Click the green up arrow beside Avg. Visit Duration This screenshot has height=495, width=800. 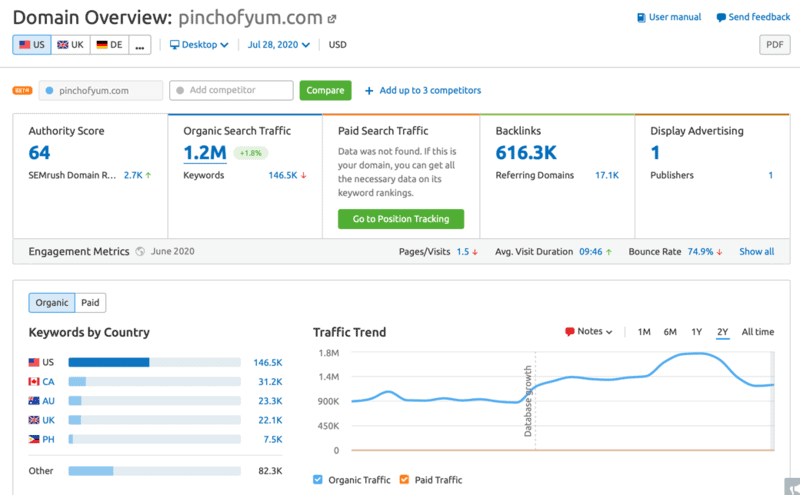[x=609, y=252]
